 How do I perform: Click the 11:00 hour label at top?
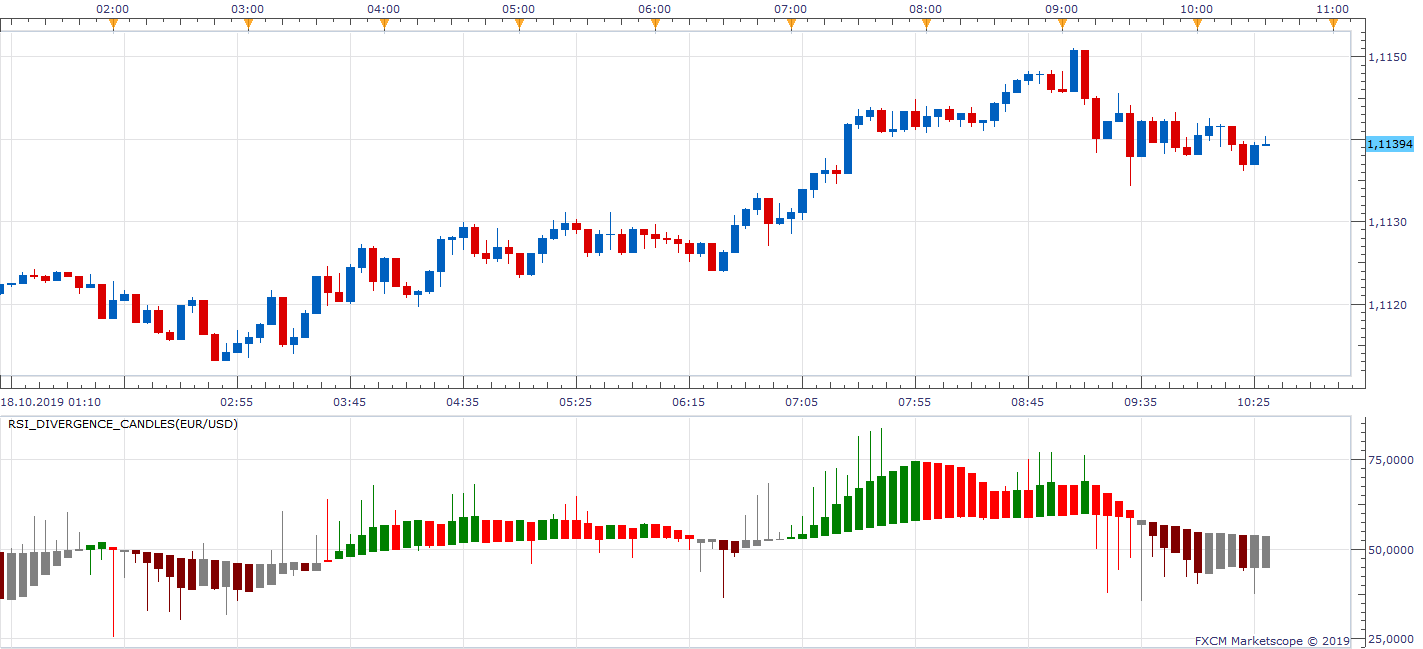click(x=1332, y=9)
